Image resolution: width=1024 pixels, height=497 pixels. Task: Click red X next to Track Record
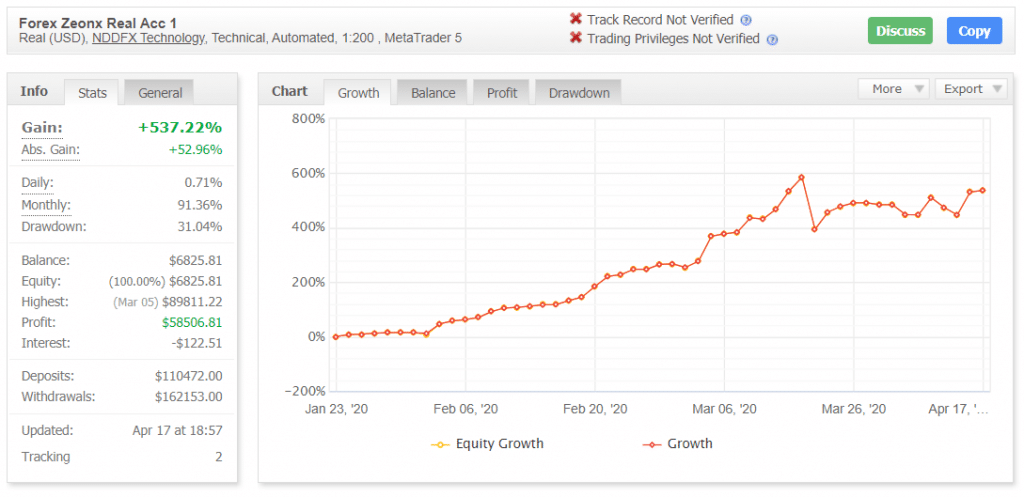click(x=576, y=20)
